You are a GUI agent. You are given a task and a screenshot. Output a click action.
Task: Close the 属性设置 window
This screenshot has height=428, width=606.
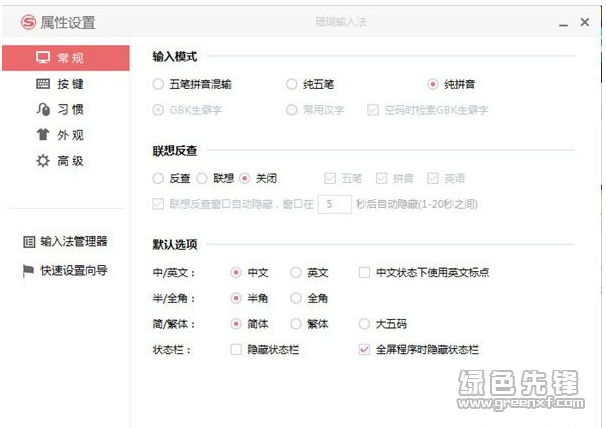585,22
